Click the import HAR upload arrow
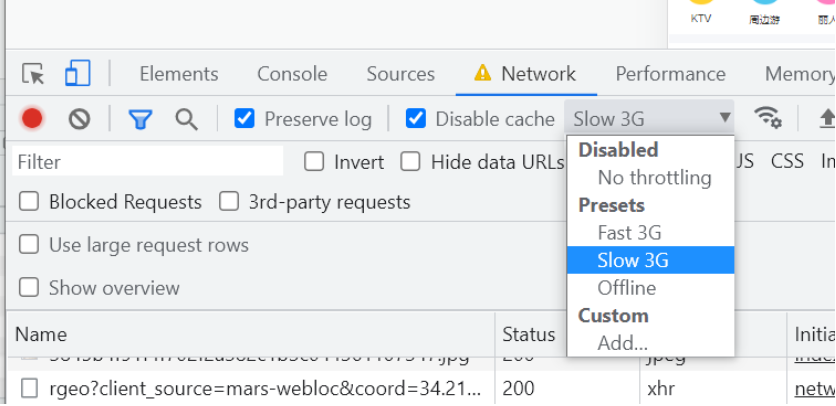Viewport: 836px width, 406px height. pyautogui.click(x=826, y=119)
